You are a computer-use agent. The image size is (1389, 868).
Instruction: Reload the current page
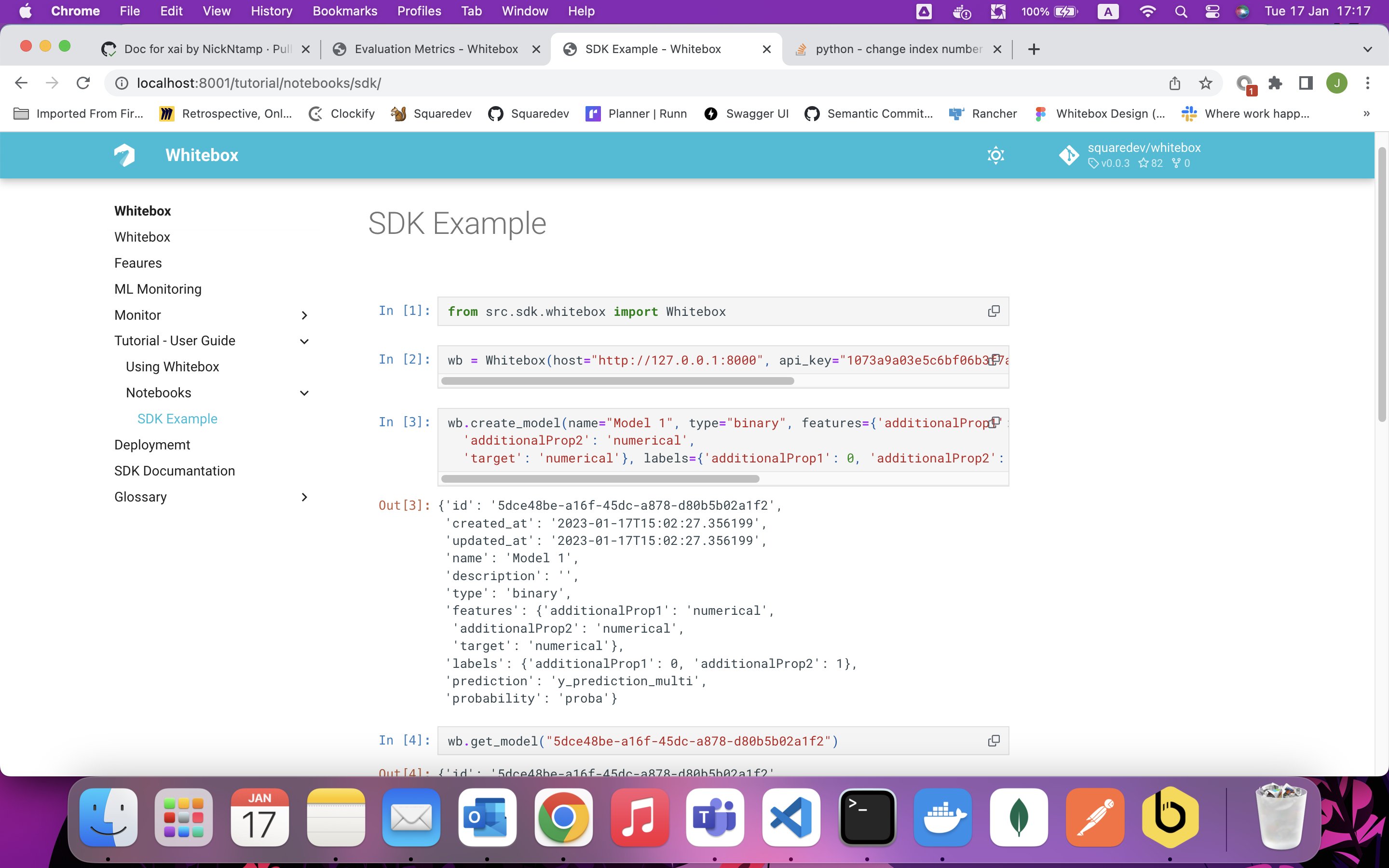[x=83, y=83]
